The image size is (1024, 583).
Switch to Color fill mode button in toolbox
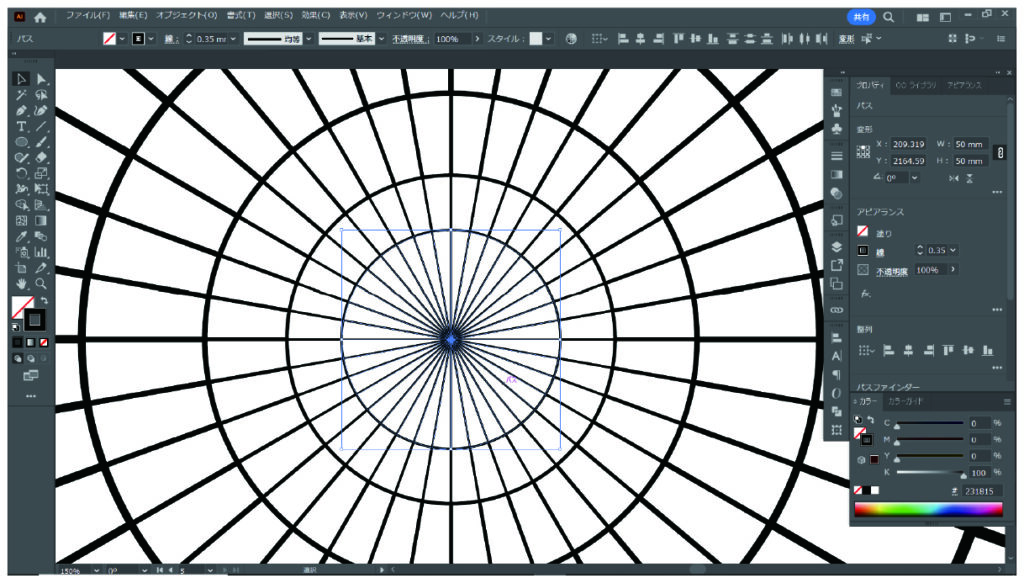[x=18, y=342]
